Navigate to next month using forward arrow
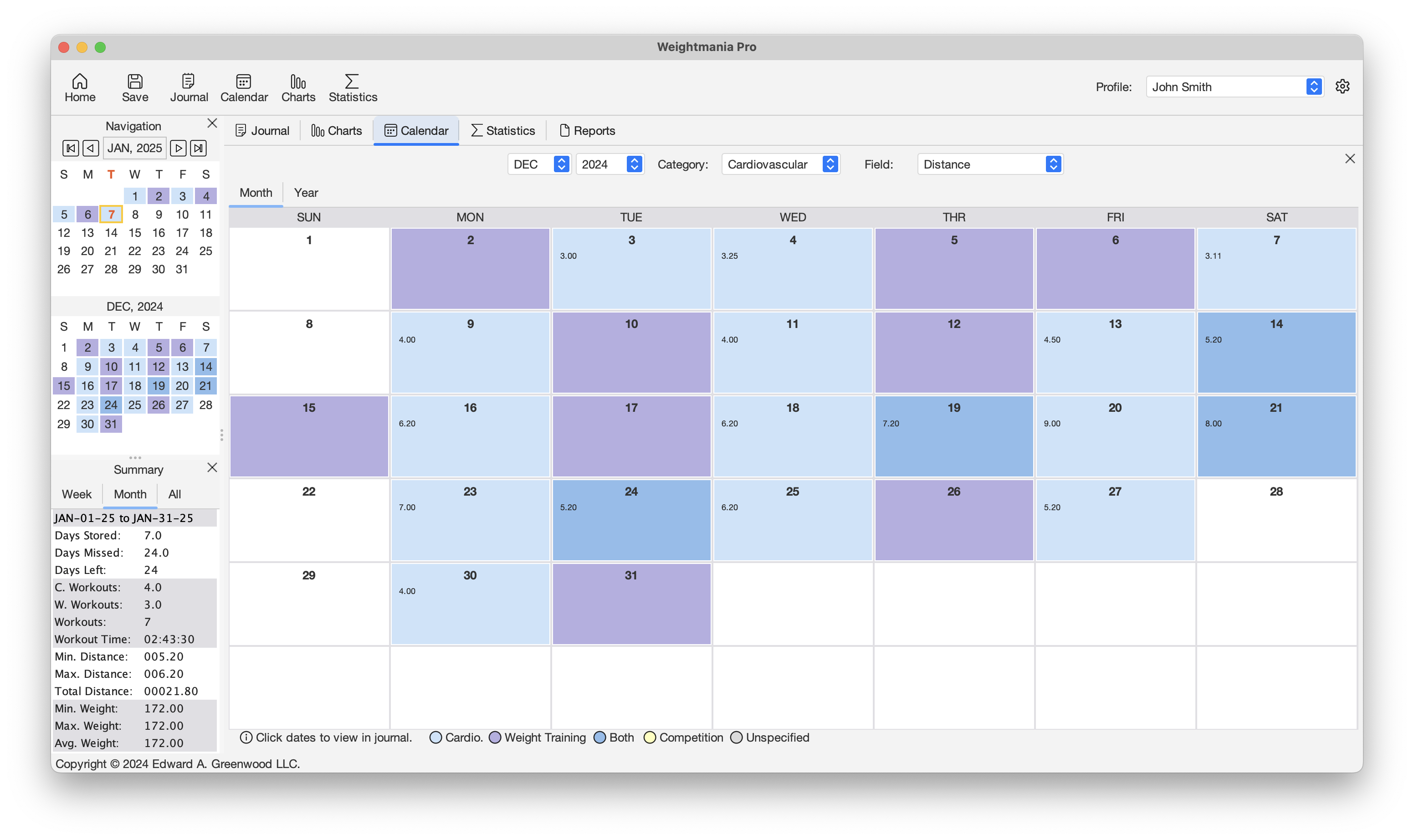 pos(177,148)
